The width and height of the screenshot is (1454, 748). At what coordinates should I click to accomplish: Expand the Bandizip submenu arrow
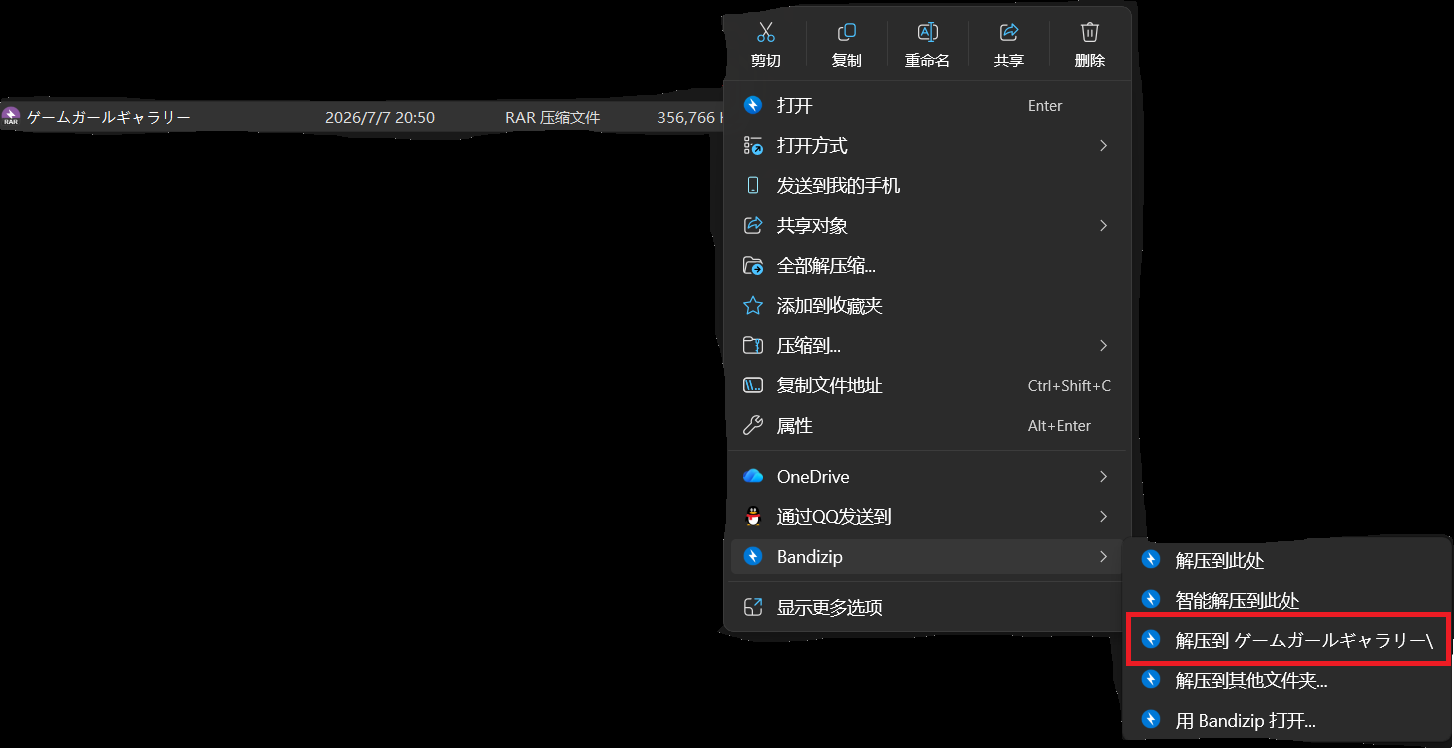click(x=1103, y=556)
